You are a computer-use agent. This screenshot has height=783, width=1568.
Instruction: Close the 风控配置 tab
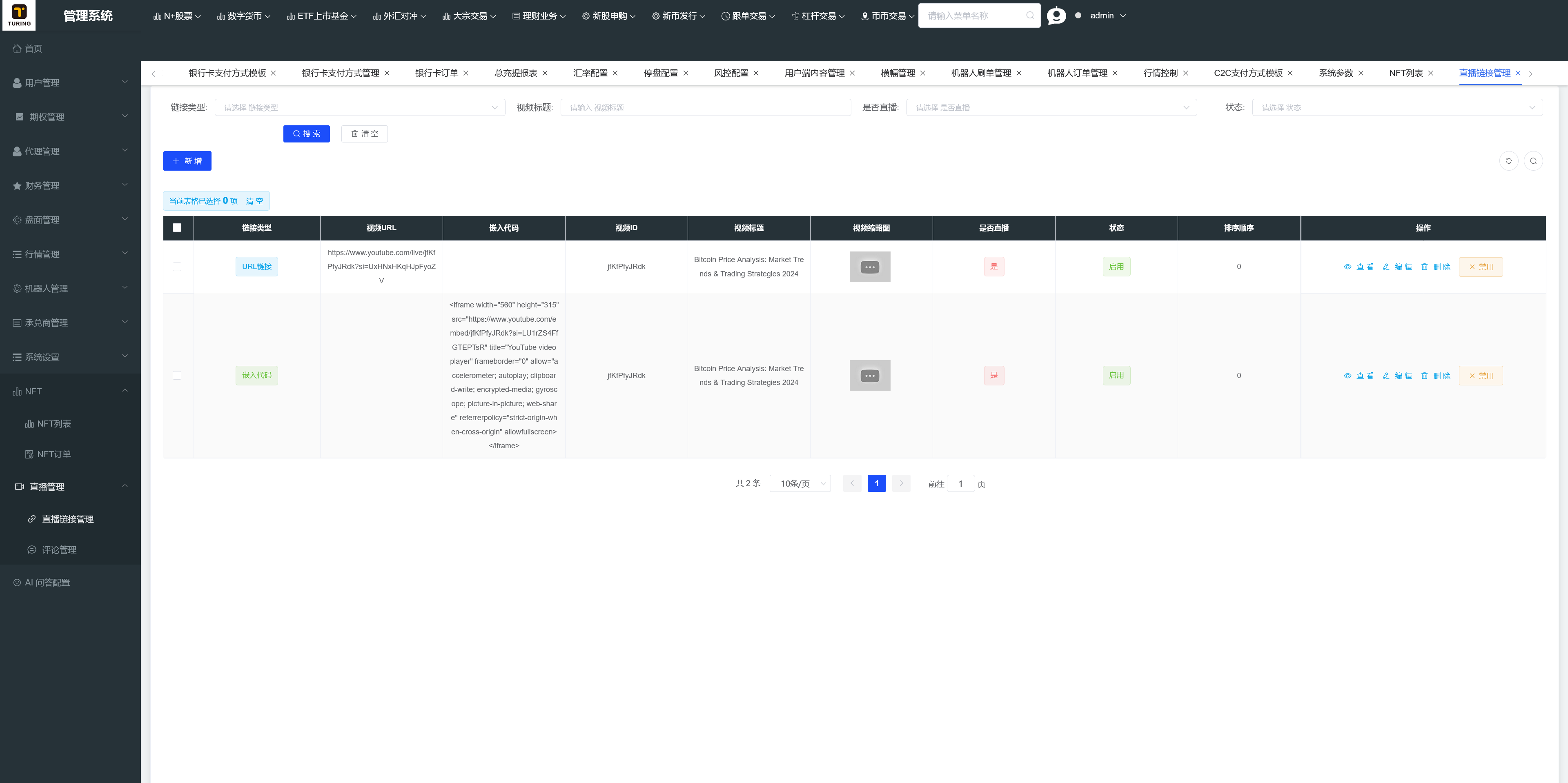click(756, 73)
